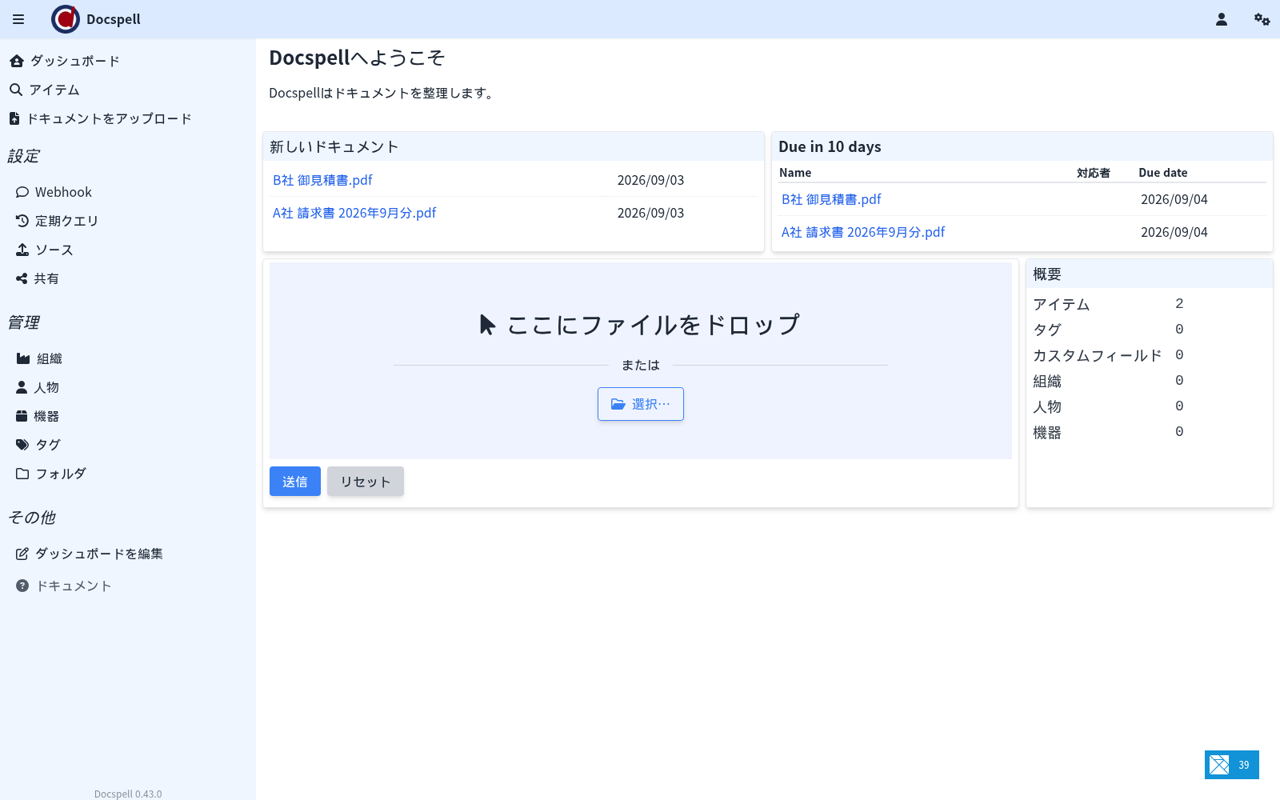Open B社 御見積書.pdf in 新しいドキュメント
The height and width of the screenshot is (800, 1280).
322,180
